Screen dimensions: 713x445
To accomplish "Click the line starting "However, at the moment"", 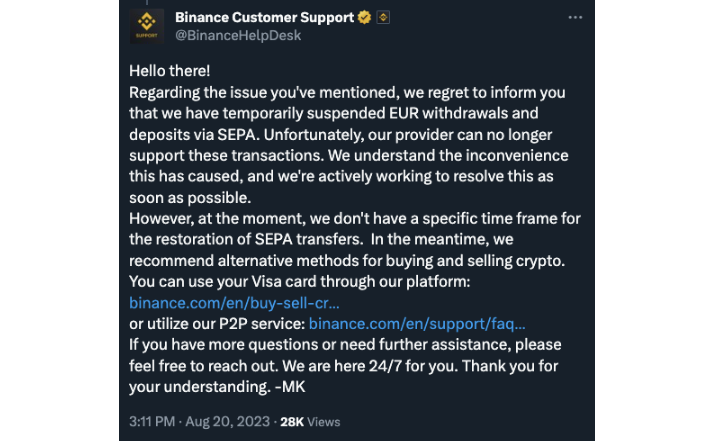I will click(355, 218).
